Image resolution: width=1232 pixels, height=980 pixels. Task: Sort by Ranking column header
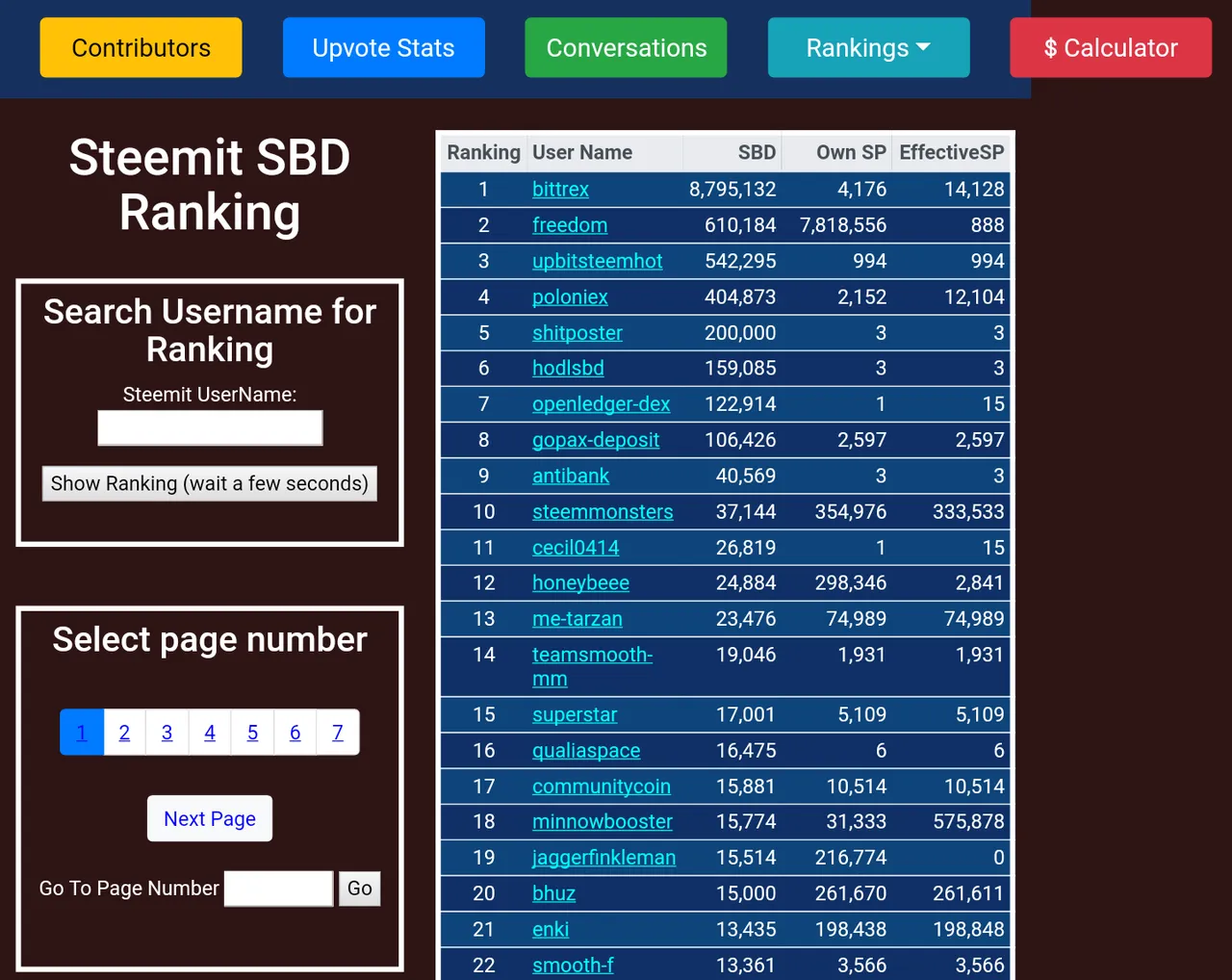point(483,152)
